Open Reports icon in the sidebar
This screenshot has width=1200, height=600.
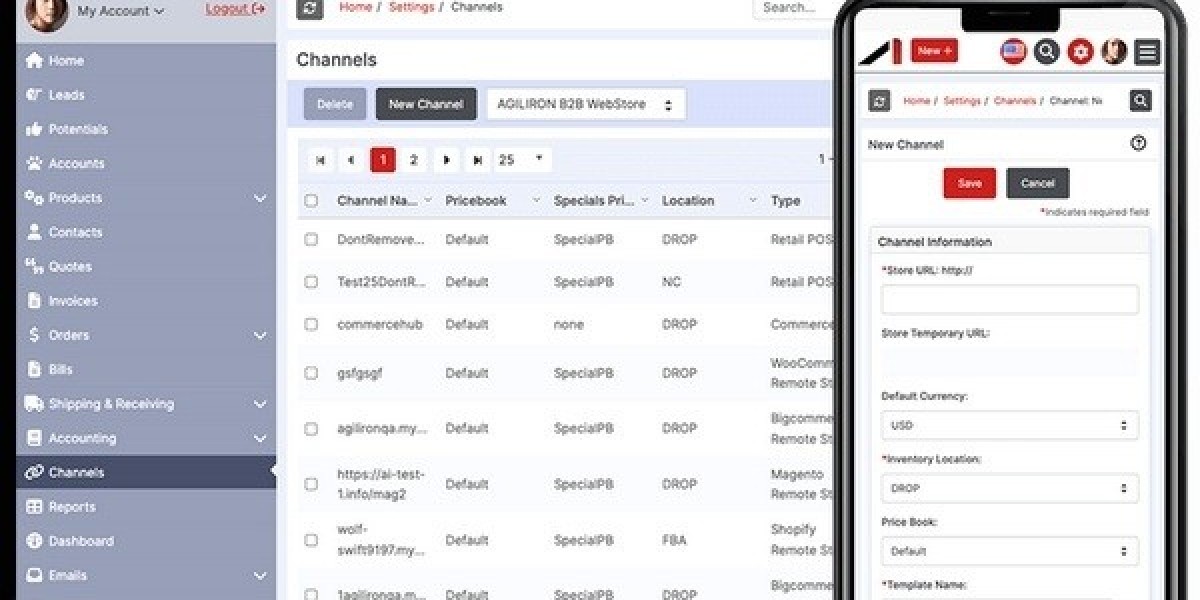pyautogui.click(x=34, y=507)
